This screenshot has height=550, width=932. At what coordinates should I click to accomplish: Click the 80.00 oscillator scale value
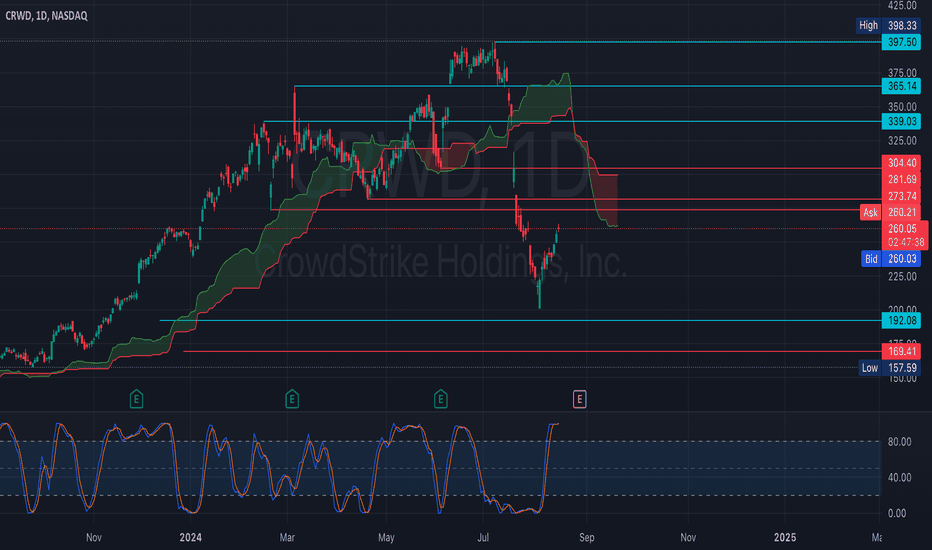click(x=899, y=442)
